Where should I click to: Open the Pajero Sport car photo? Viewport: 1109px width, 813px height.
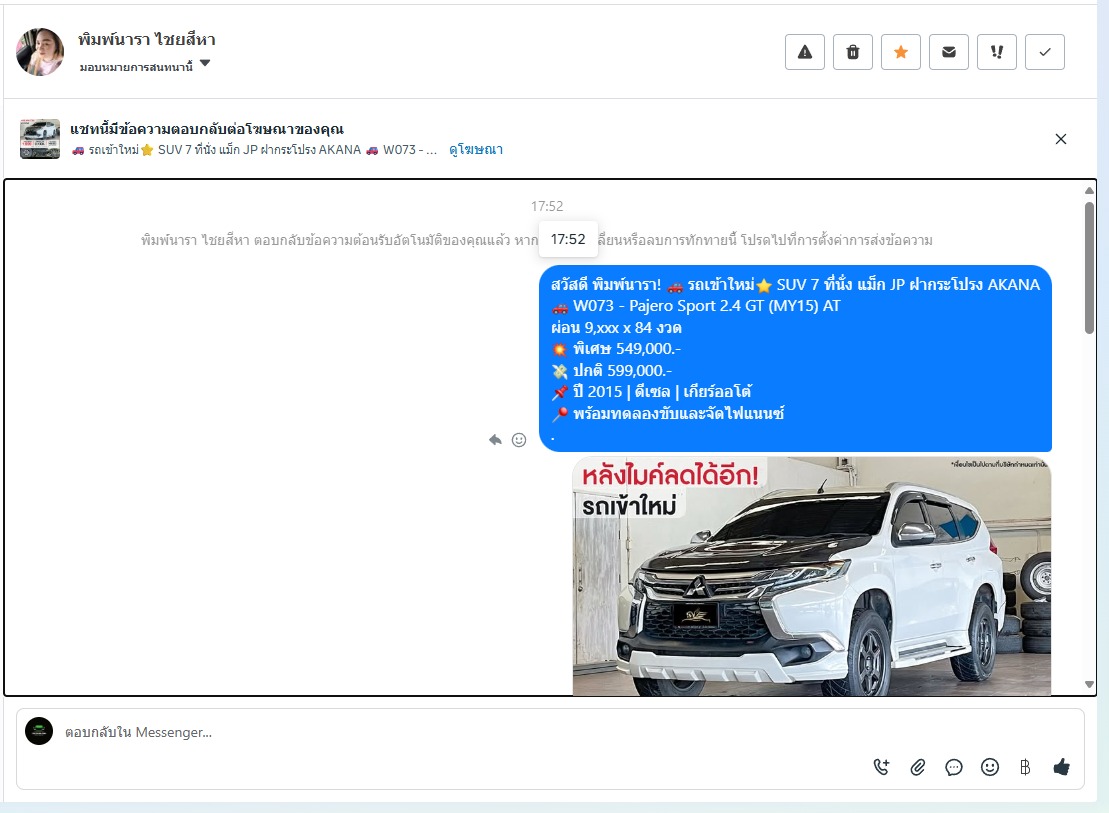(812, 576)
